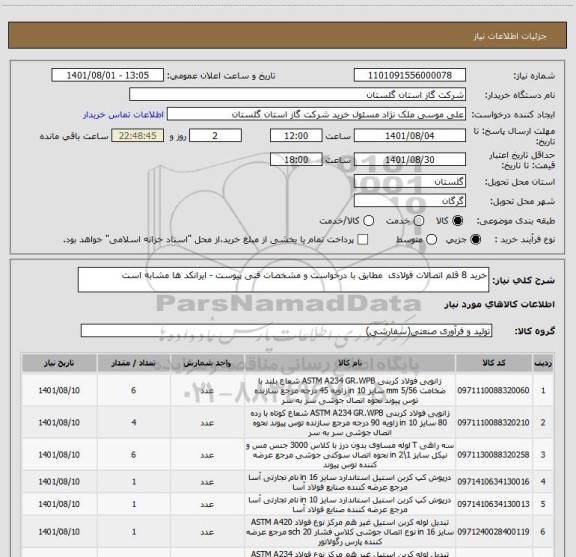Click the buyer name field شرکت گاز استان گلستان
Screen dimensions: 576x557
pyautogui.click(x=298, y=95)
